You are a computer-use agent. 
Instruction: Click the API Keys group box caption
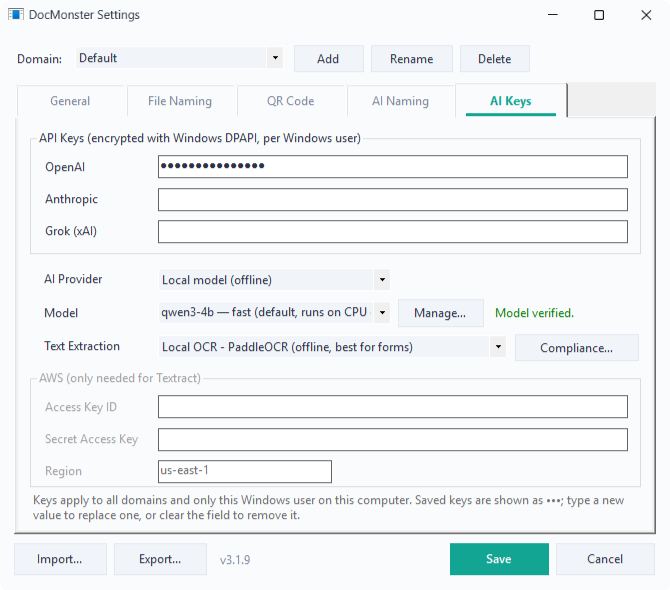click(200, 138)
